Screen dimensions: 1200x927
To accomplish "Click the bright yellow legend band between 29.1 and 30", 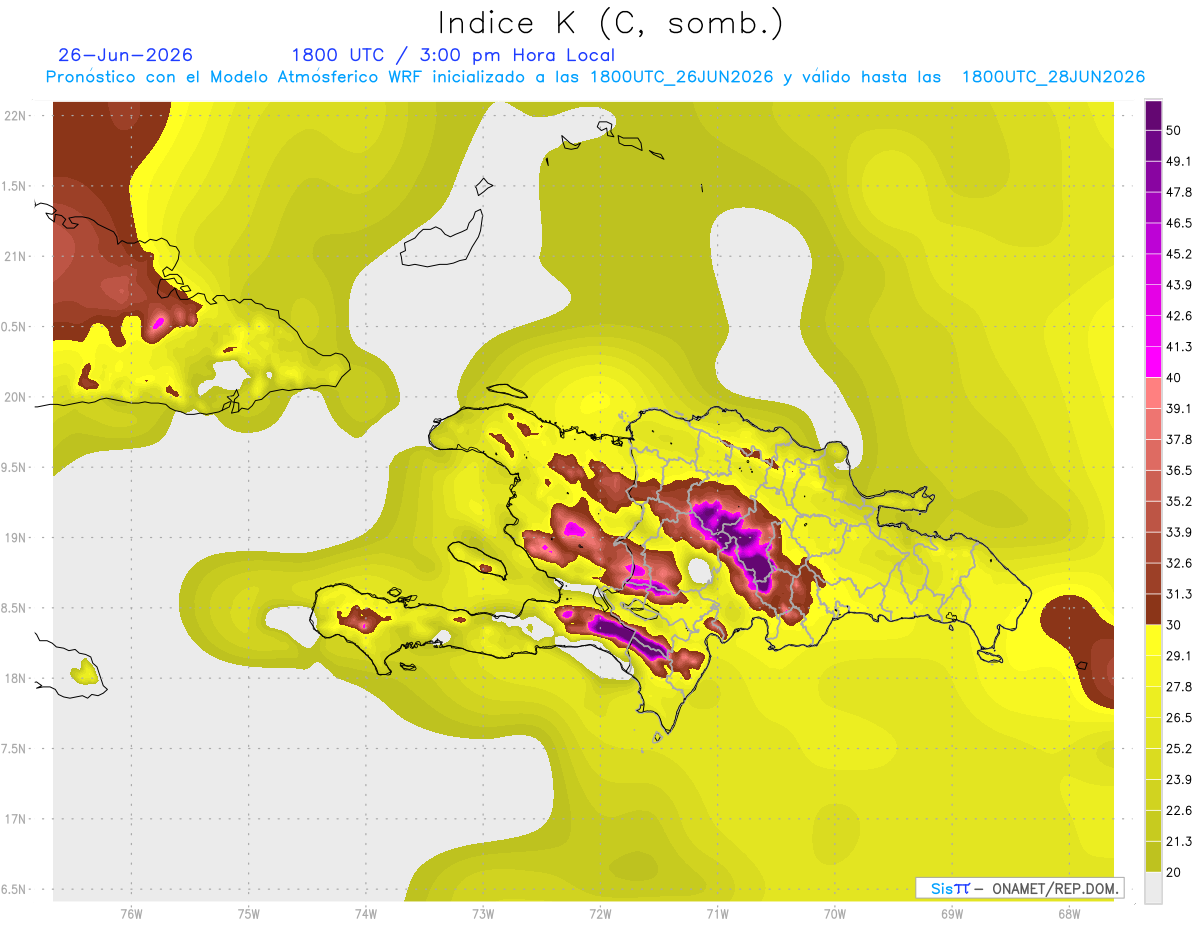I will point(1153,640).
